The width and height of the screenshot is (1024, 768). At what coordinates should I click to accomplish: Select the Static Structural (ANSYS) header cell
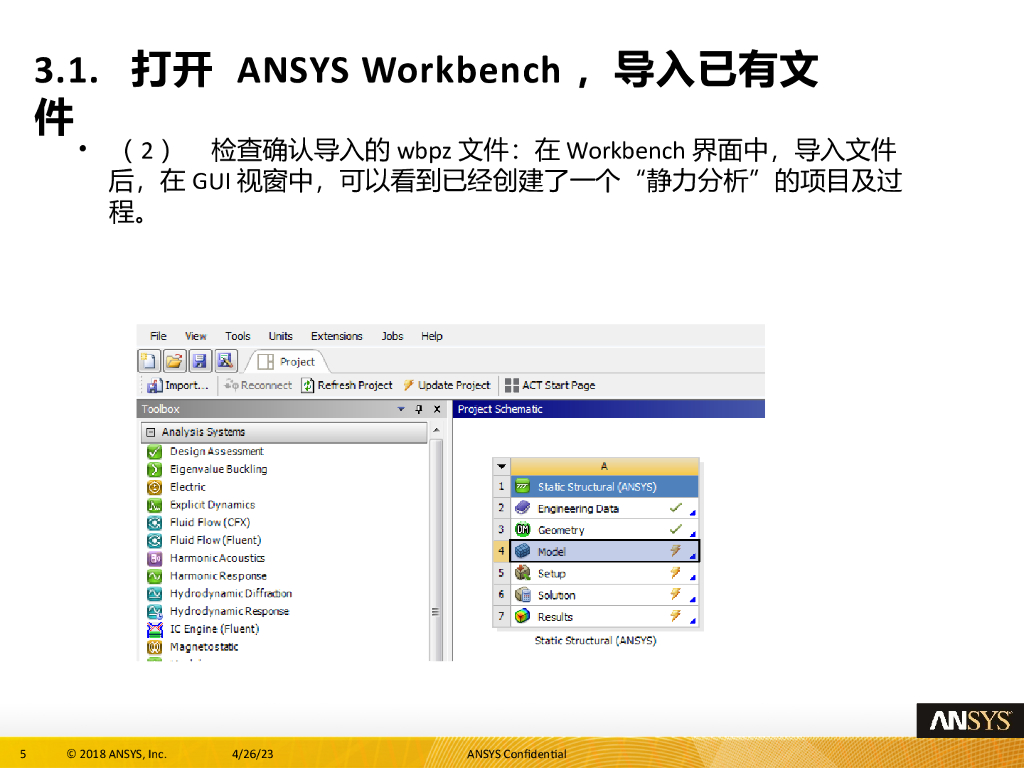[604, 487]
